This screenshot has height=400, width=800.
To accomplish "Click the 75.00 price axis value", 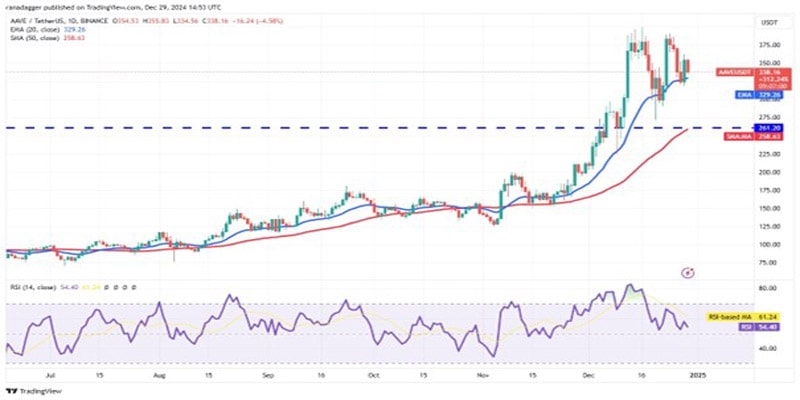I will pyautogui.click(x=769, y=262).
